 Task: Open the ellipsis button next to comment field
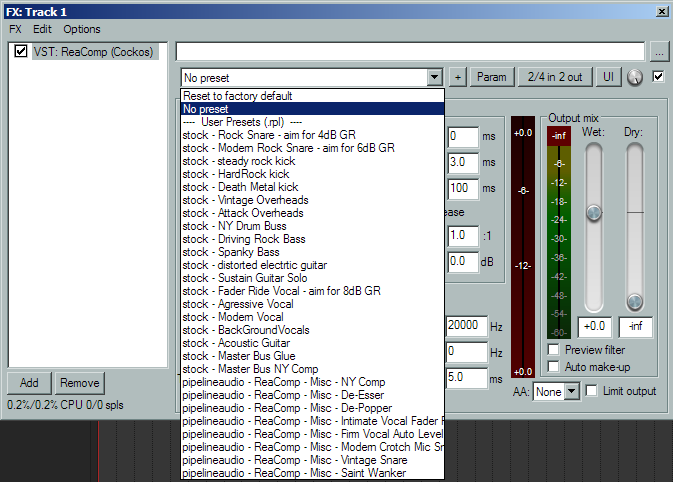[x=659, y=52]
